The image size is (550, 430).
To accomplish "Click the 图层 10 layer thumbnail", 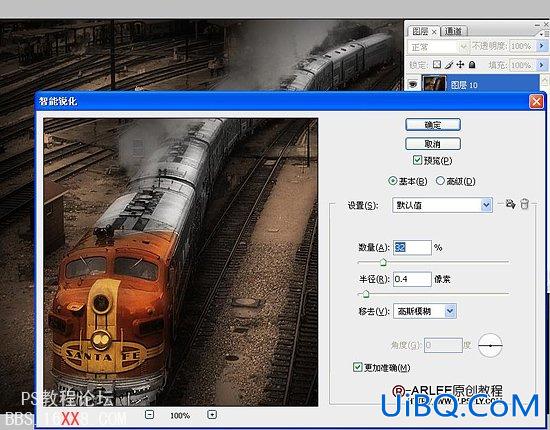I will coord(434,83).
